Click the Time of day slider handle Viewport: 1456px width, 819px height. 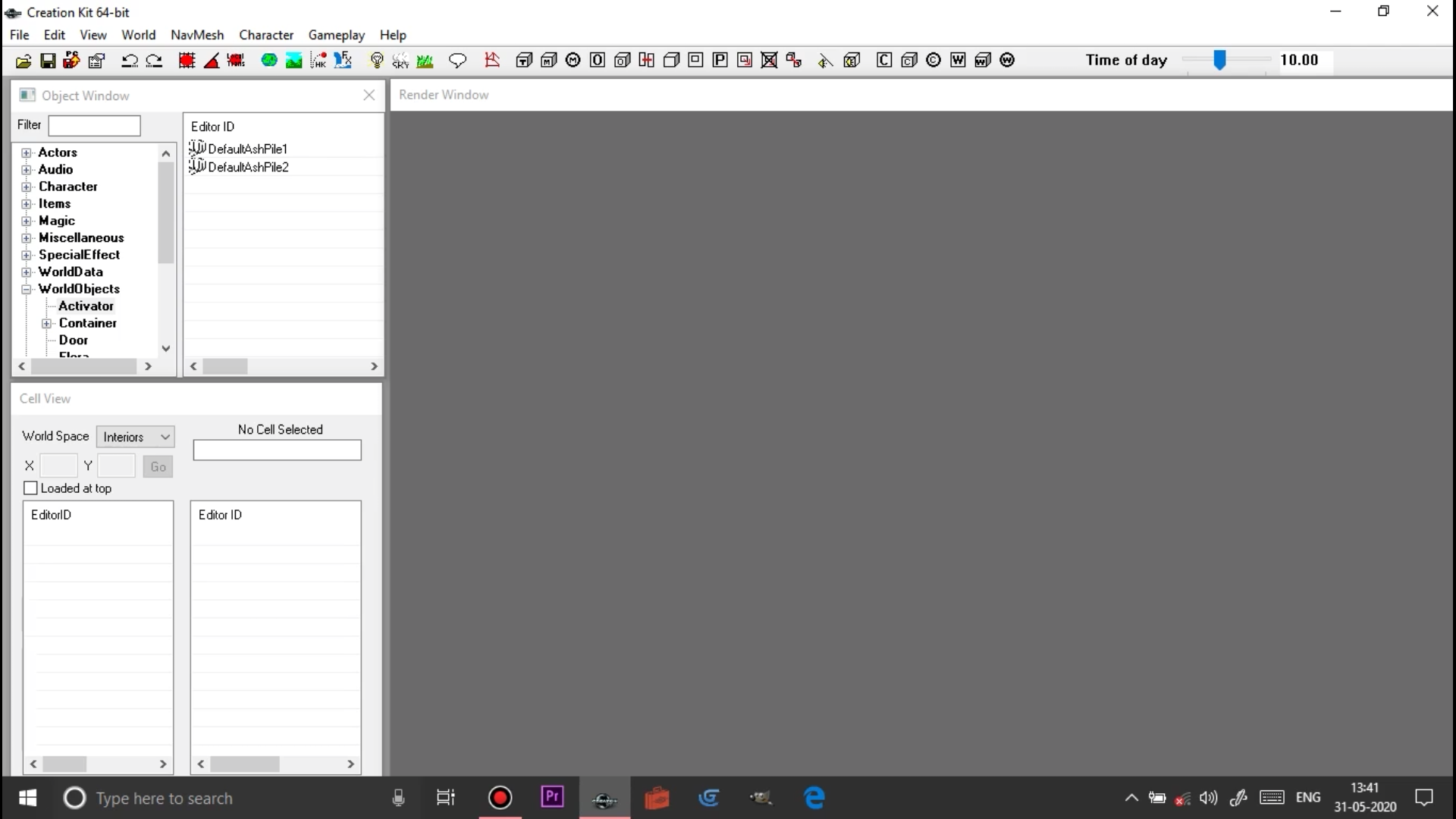1219,61
